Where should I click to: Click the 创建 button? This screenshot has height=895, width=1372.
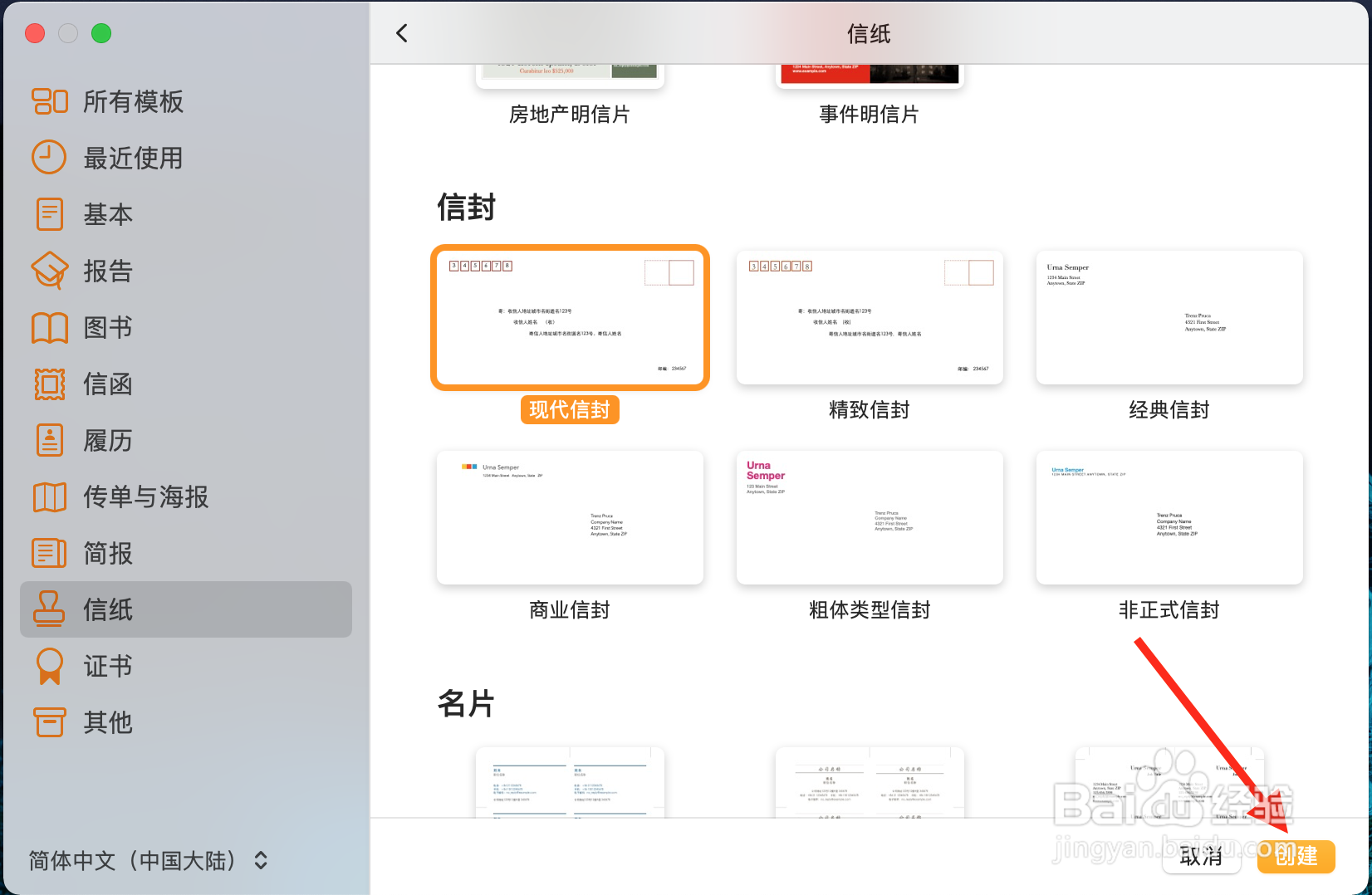click(1296, 857)
